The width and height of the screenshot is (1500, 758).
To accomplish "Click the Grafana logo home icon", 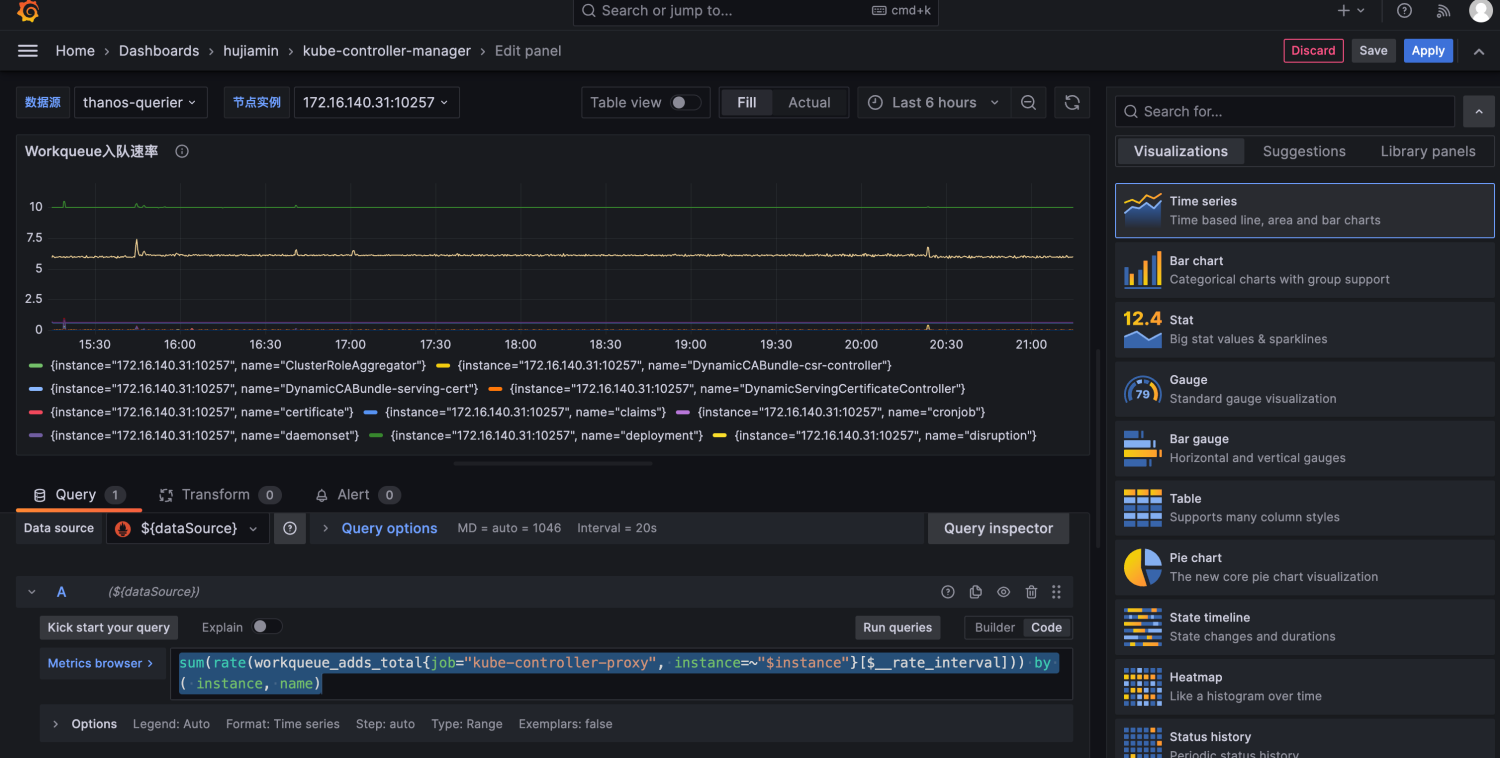I will coord(28,11).
